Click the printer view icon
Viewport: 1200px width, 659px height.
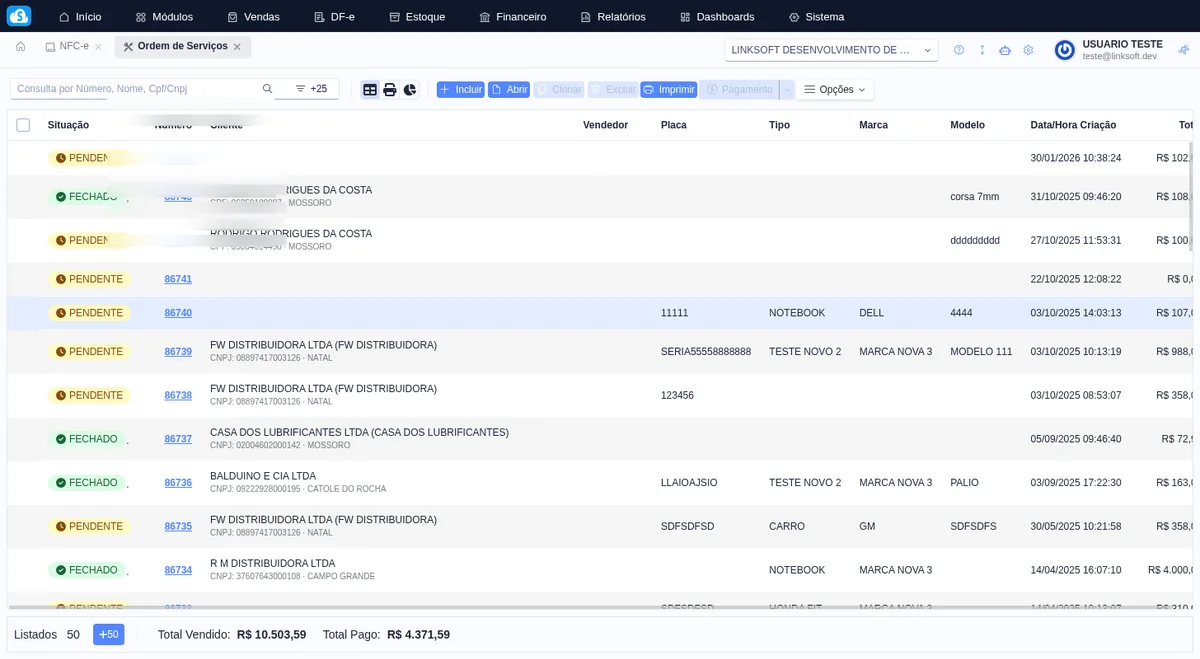(390, 90)
